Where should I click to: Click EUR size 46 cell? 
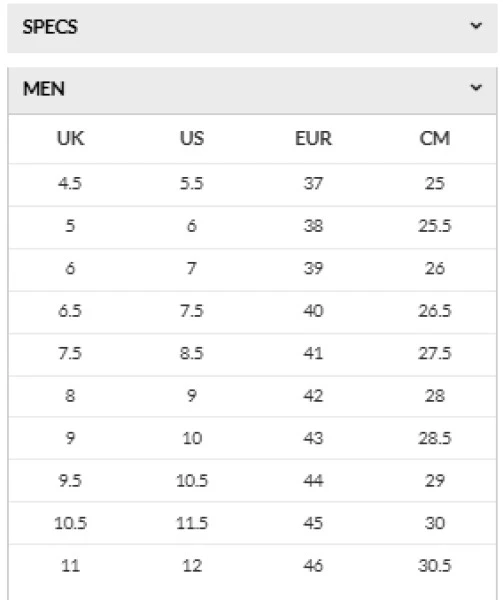313,566
